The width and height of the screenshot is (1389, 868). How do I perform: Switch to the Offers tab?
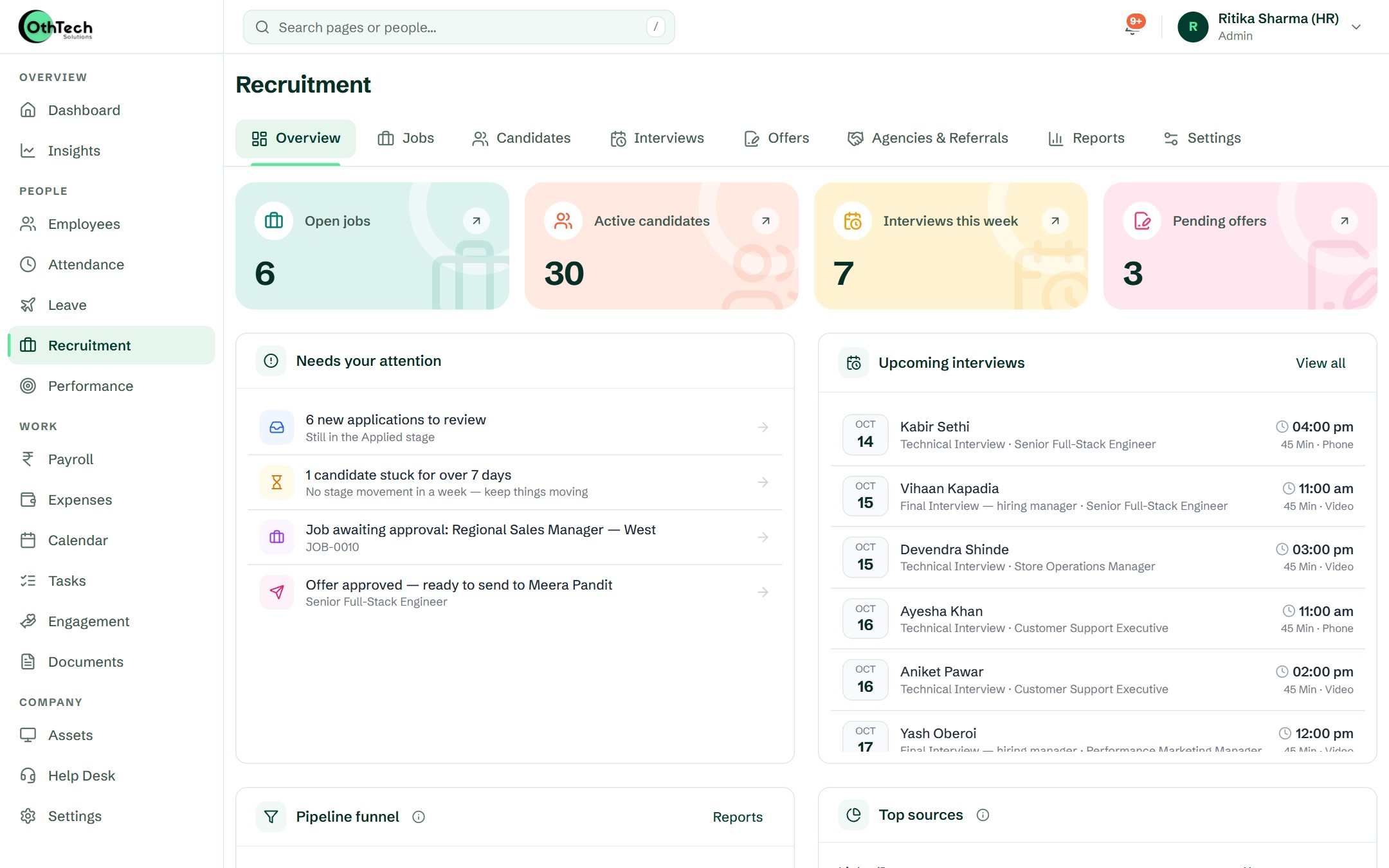pyautogui.click(x=776, y=138)
